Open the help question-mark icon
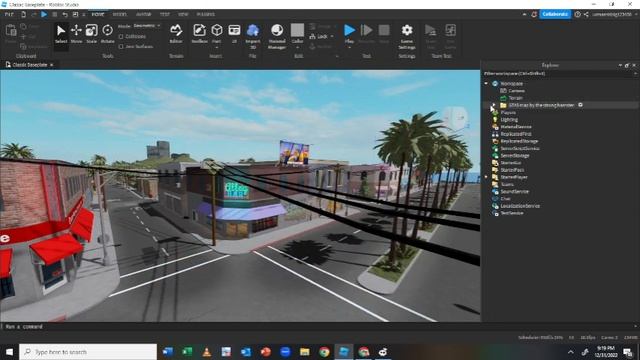Image resolution: width=640 pixels, height=360 pixels. [577, 14]
